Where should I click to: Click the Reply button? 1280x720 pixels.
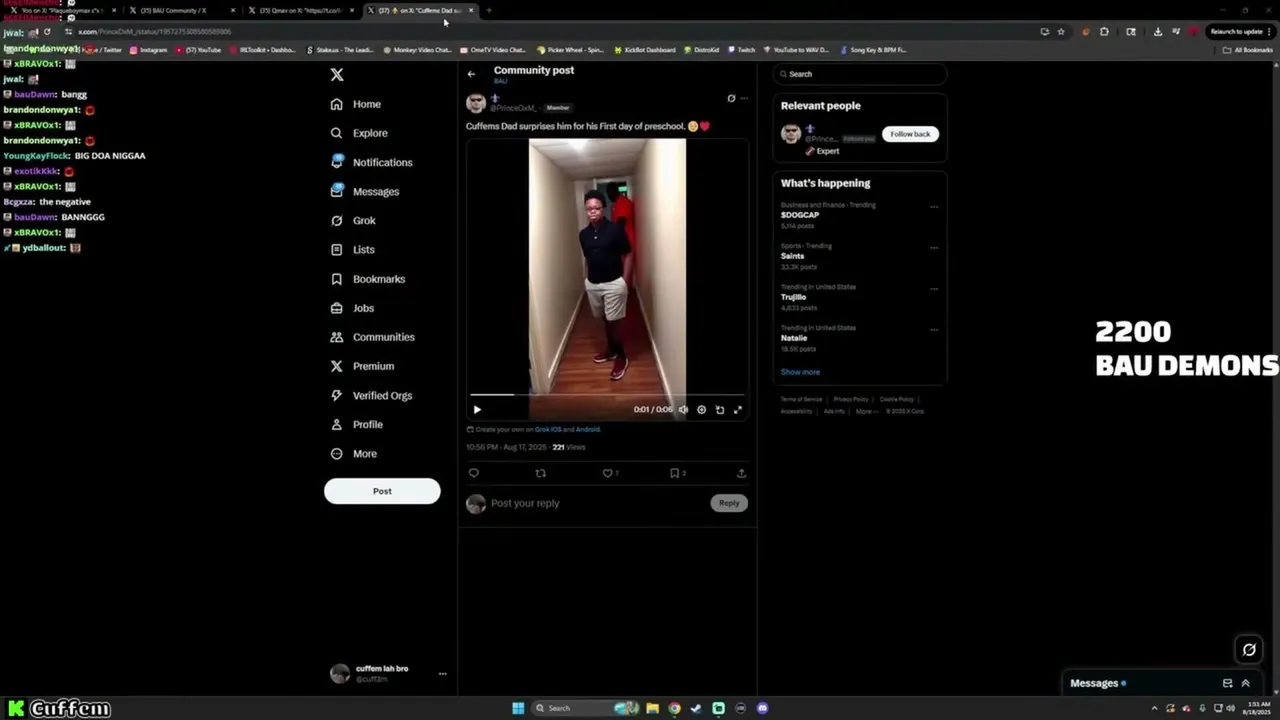(x=729, y=503)
